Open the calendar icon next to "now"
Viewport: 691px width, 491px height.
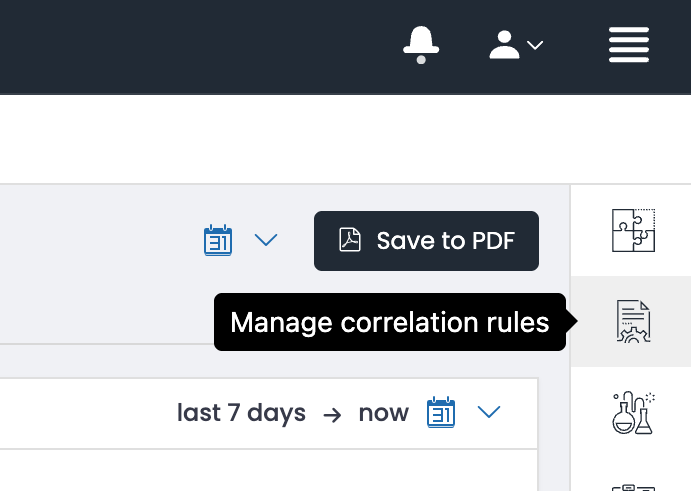pos(441,412)
